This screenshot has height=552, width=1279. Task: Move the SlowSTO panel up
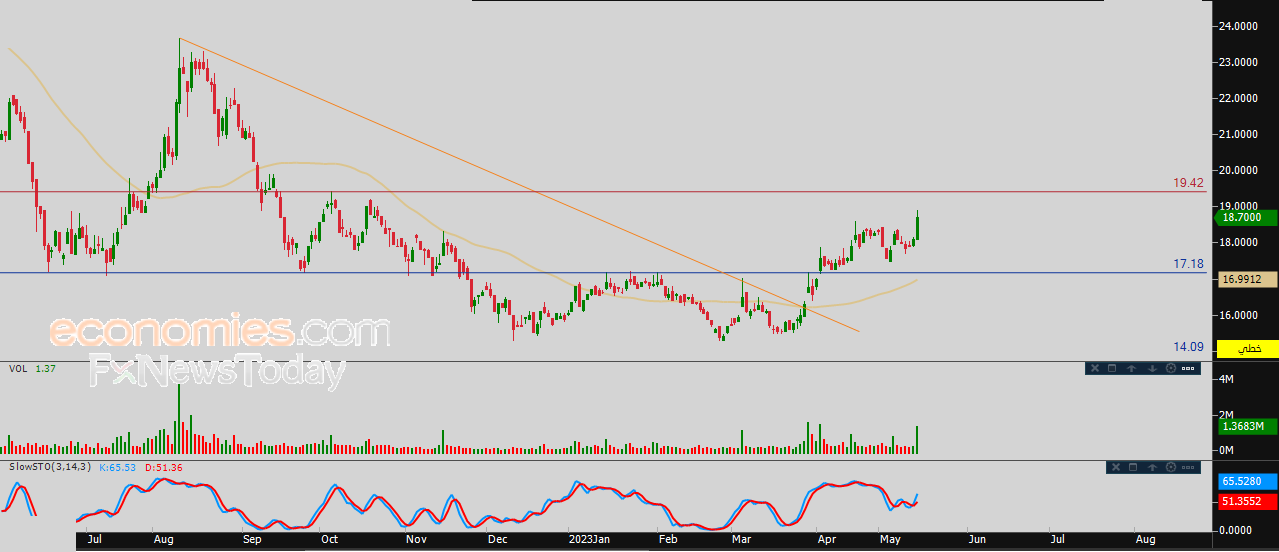1152,467
